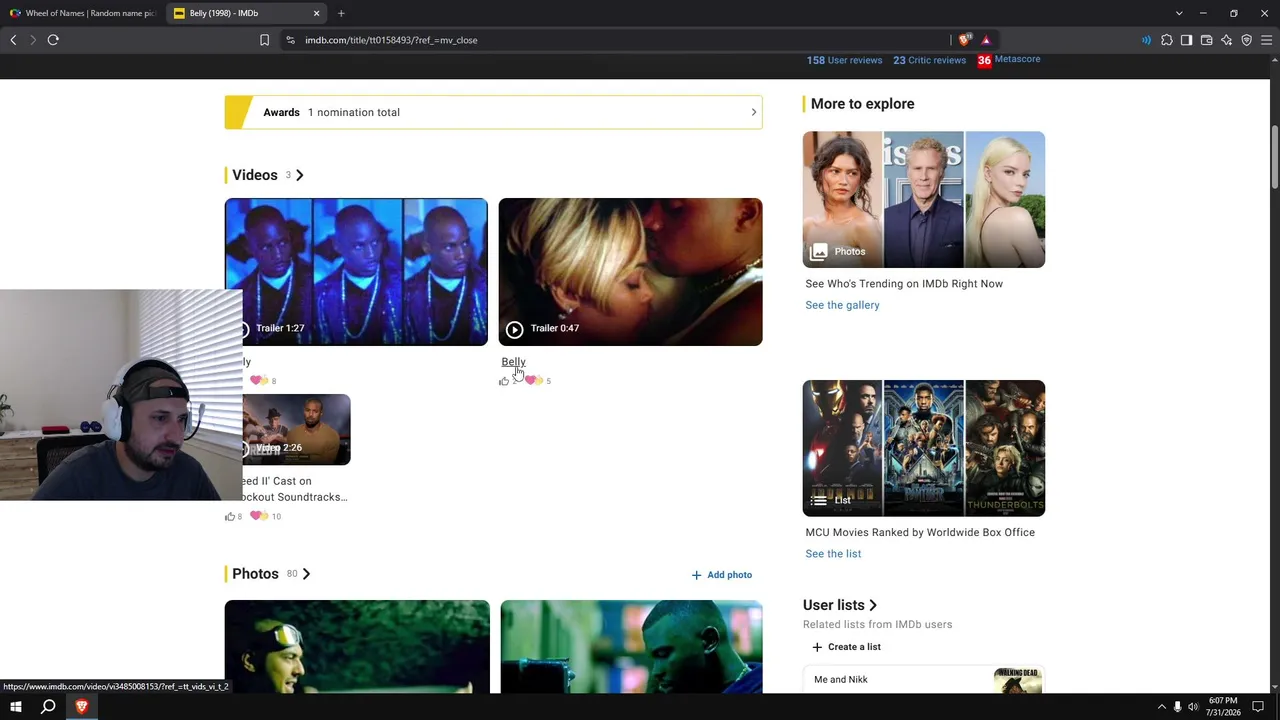
Task: Open the tab search dropdown arrow
Action: pos(1179,13)
